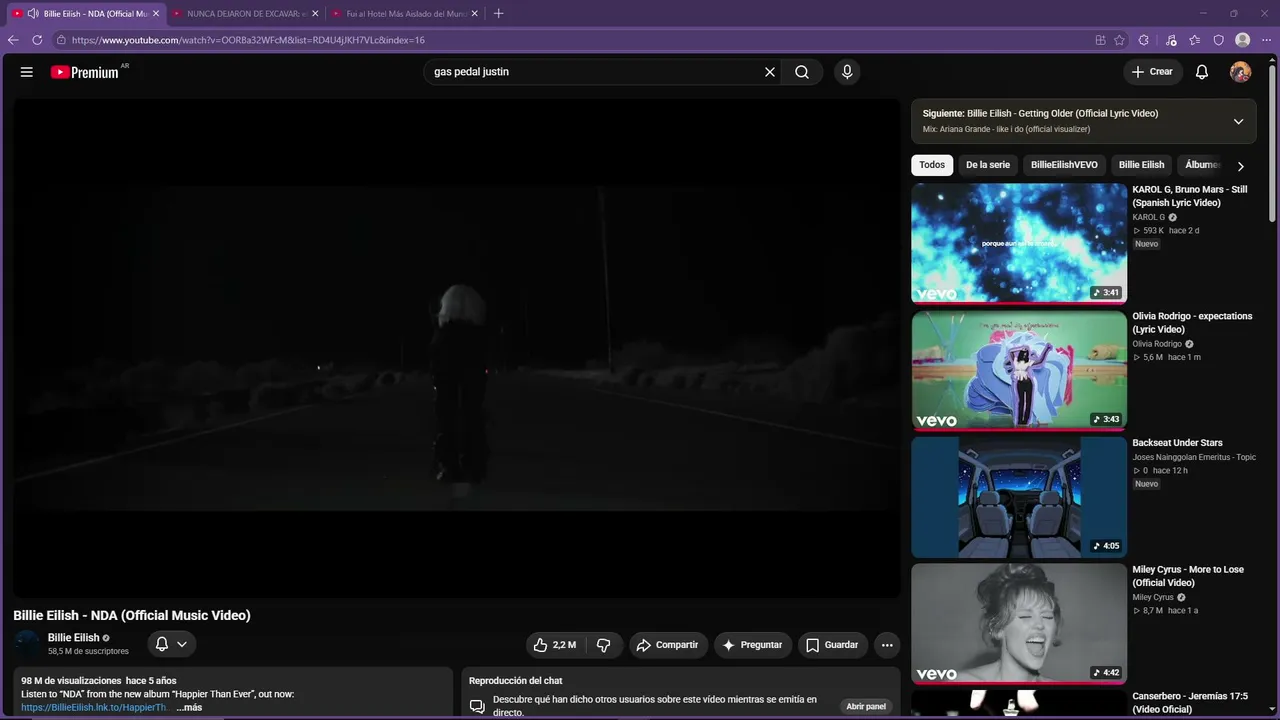Click the chat replay speech bubble icon
This screenshot has height=720, width=1280.
tap(477, 706)
